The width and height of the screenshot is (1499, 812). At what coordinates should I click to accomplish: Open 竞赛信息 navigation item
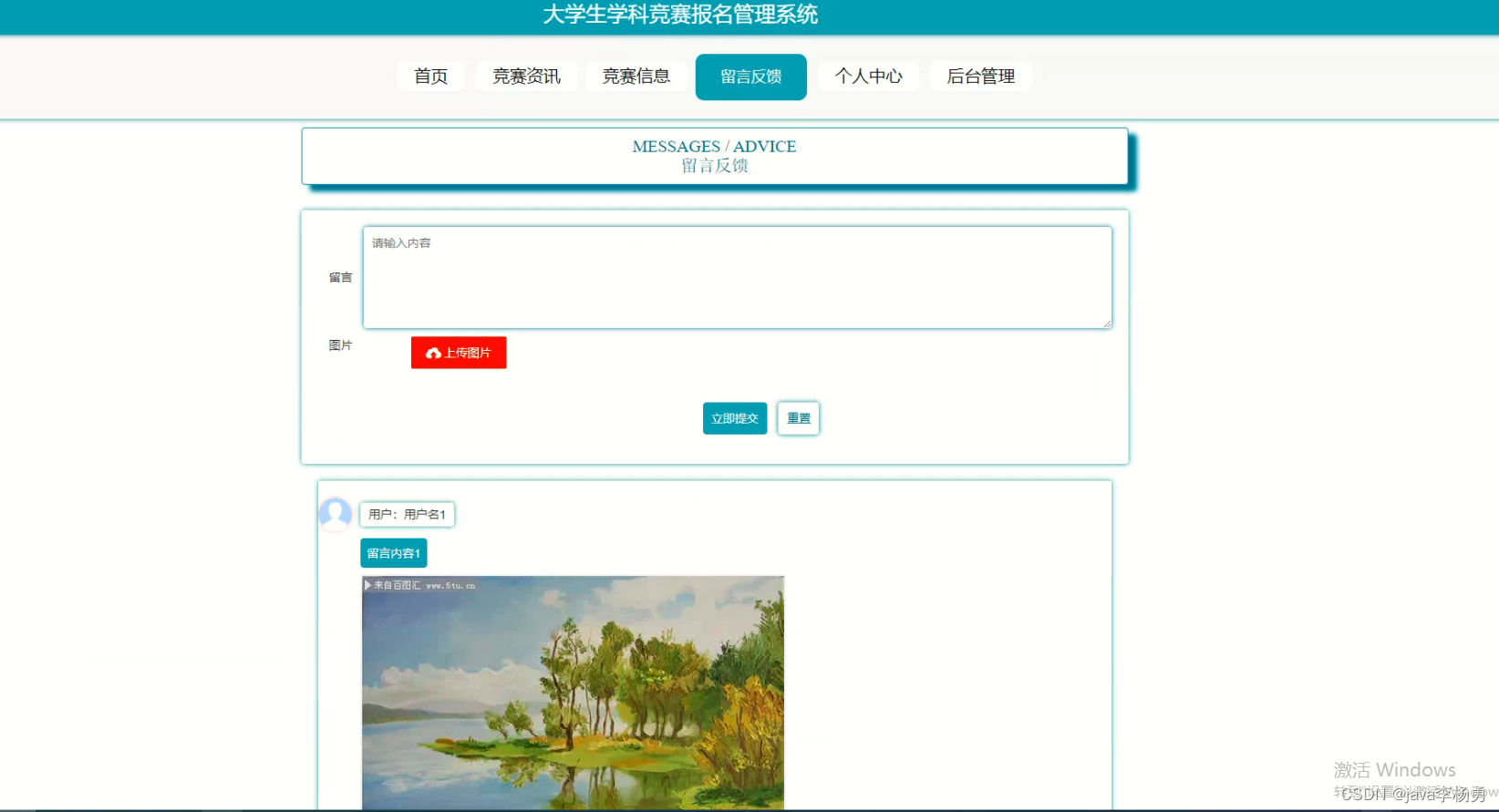[x=636, y=77]
